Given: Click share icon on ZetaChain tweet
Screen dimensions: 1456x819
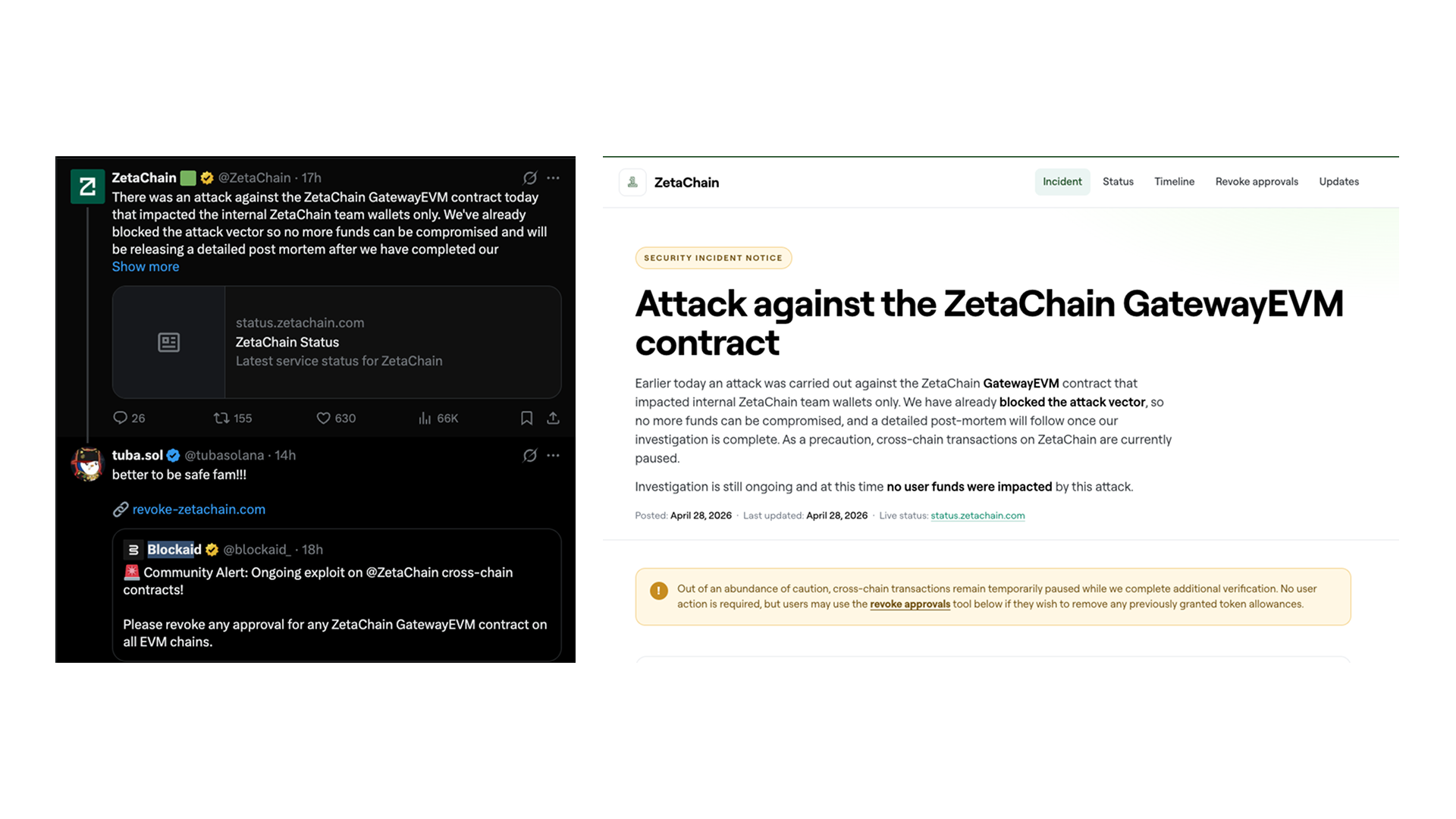Looking at the screenshot, I should pyautogui.click(x=554, y=418).
